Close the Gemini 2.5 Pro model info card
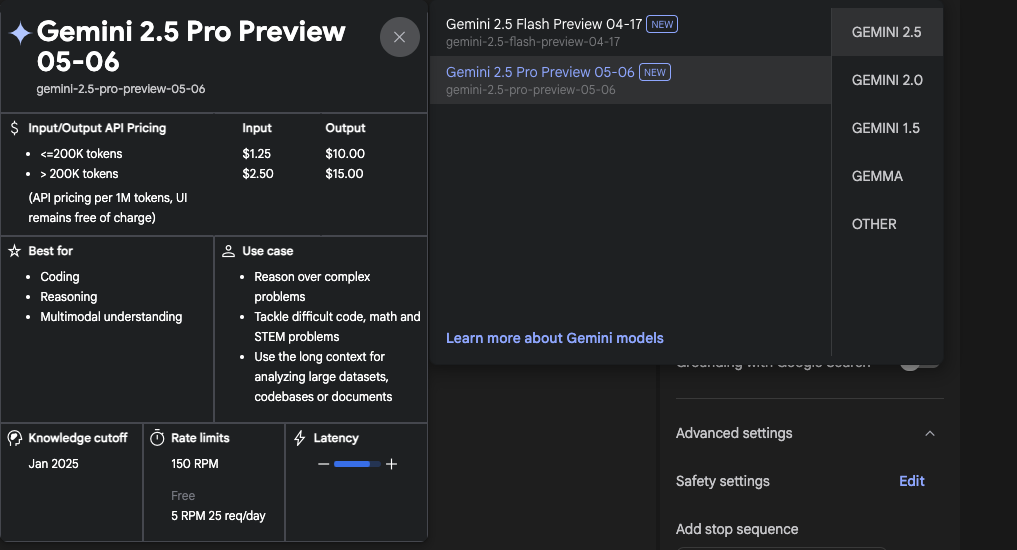Viewport: 1017px width, 550px height. pos(400,37)
